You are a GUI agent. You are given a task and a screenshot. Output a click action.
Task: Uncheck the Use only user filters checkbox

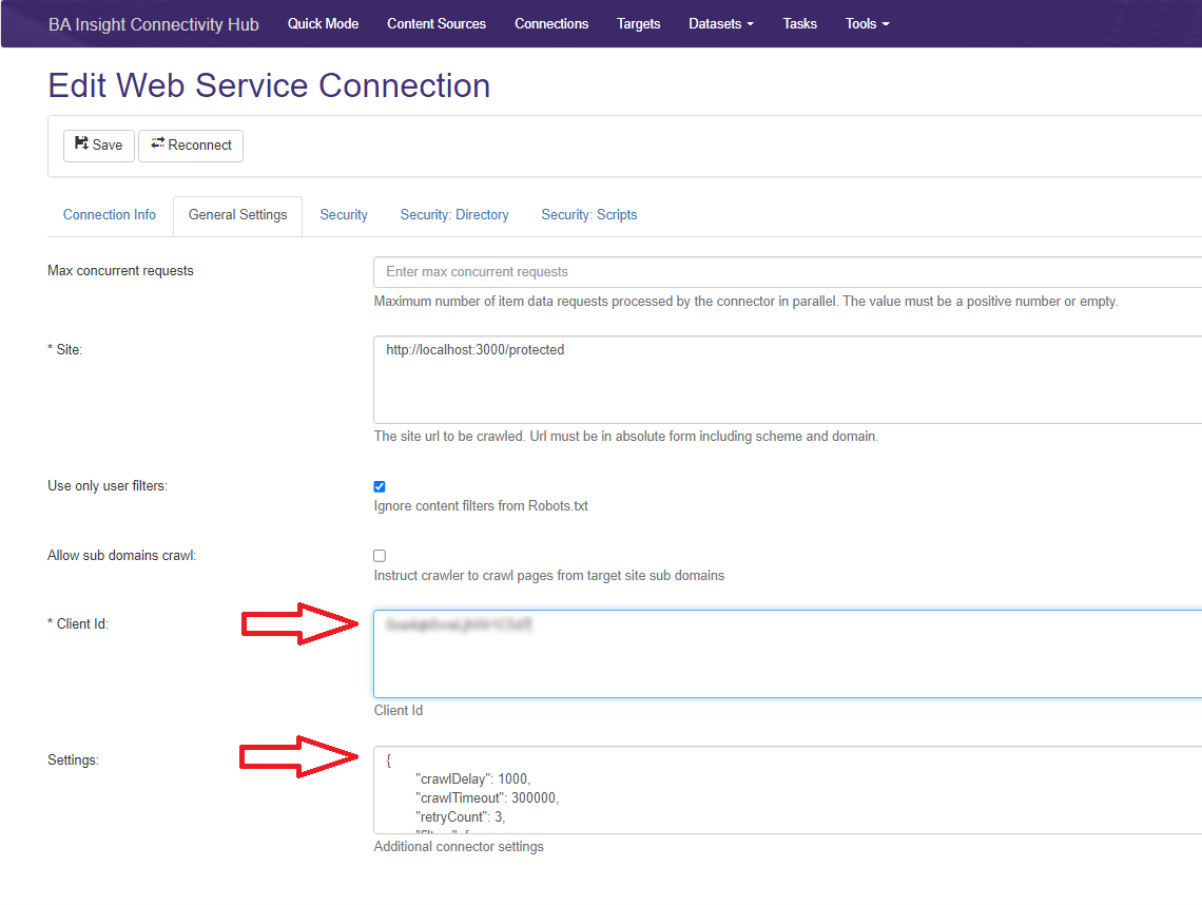pyautogui.click(x=379, y=487)
